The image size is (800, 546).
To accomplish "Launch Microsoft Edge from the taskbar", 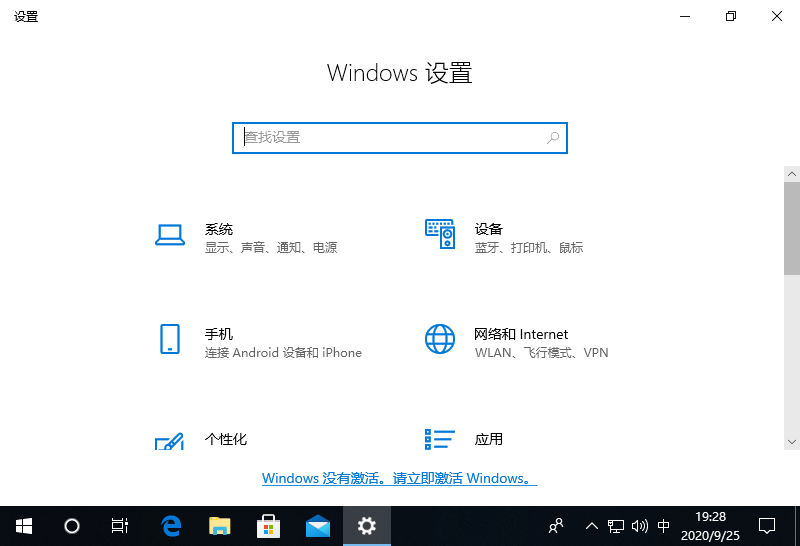I will [171, 526].
